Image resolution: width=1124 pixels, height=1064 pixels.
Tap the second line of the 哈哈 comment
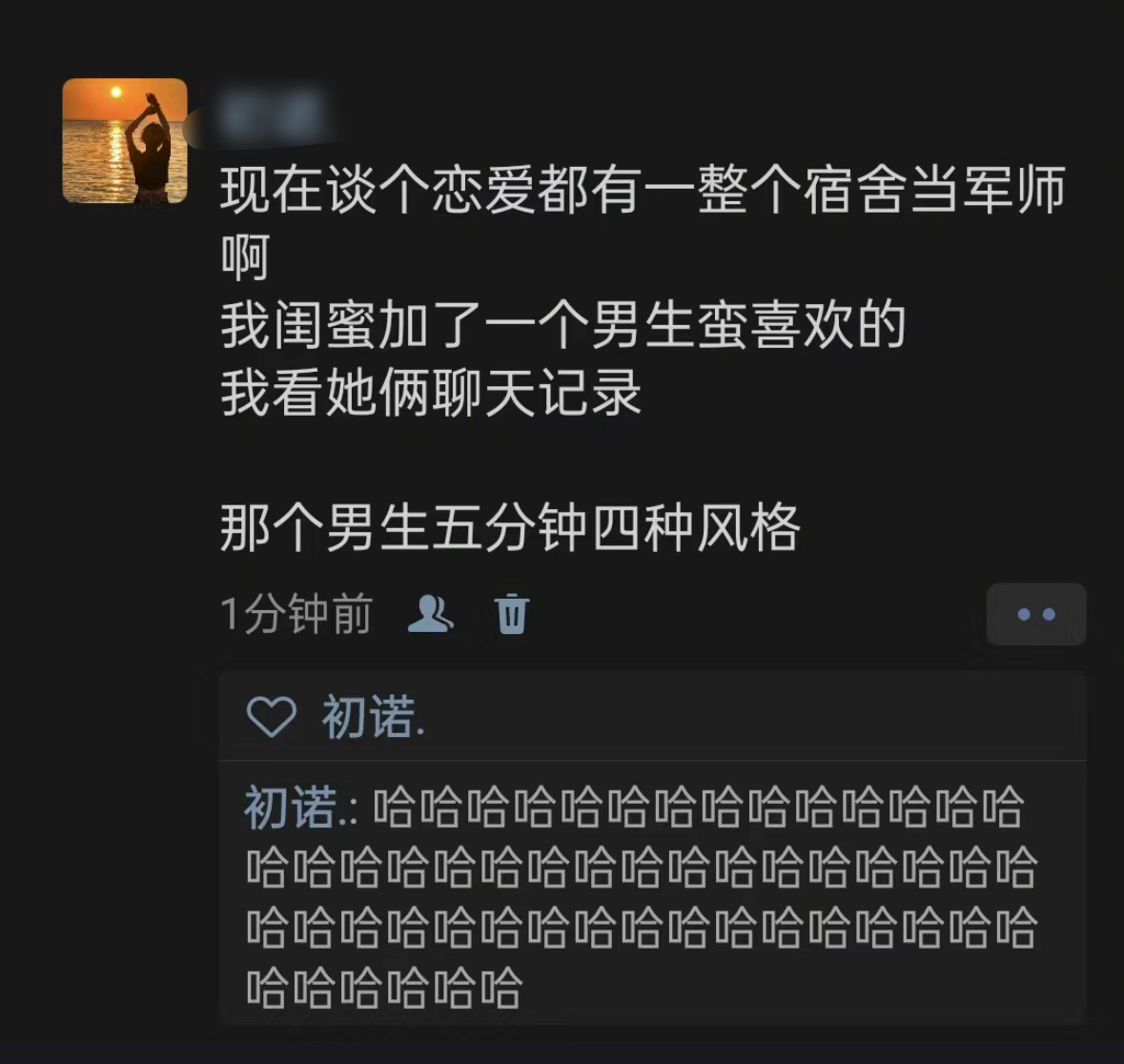[x=642, y=867]
